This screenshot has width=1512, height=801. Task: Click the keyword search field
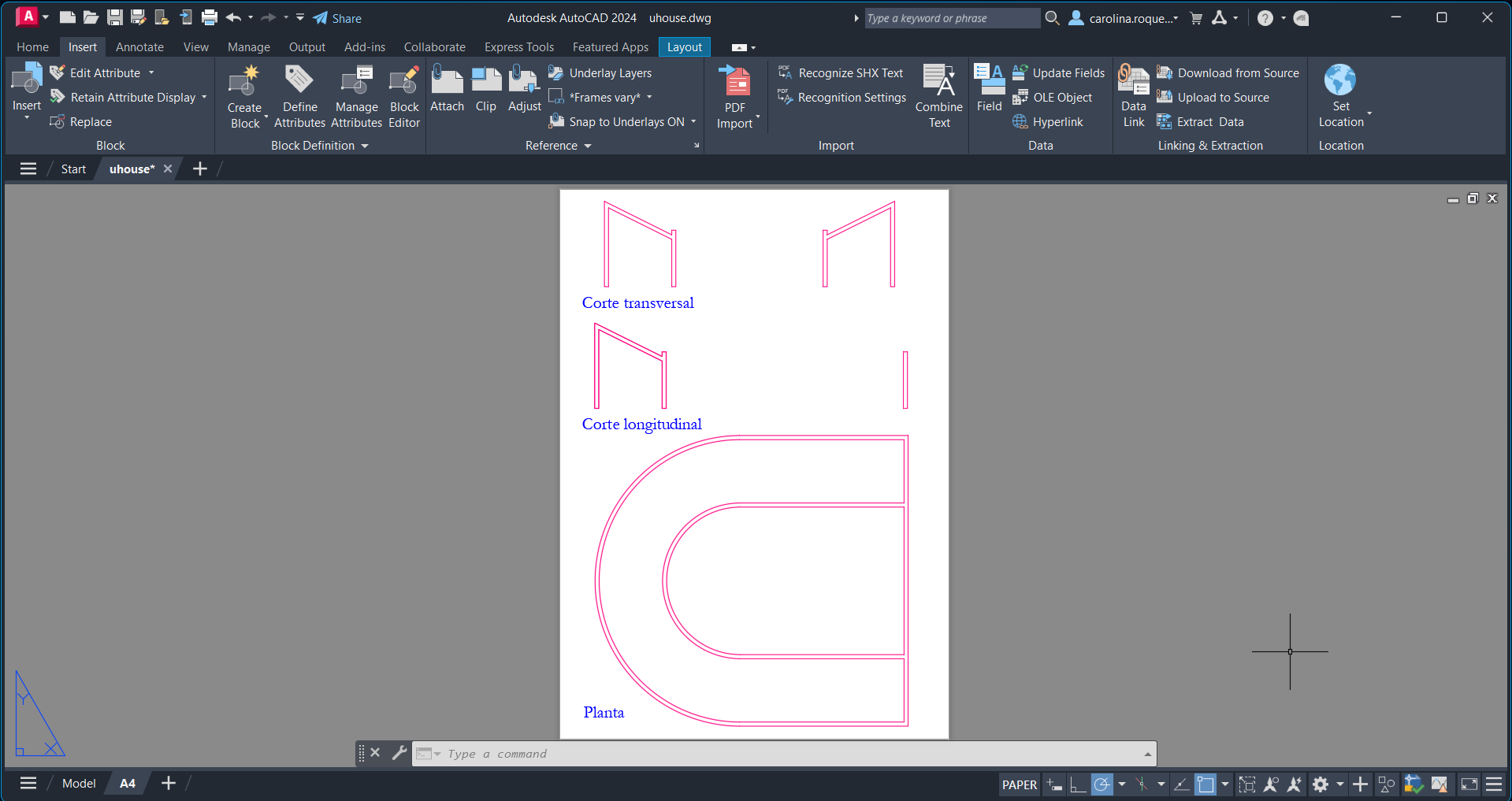952,18
